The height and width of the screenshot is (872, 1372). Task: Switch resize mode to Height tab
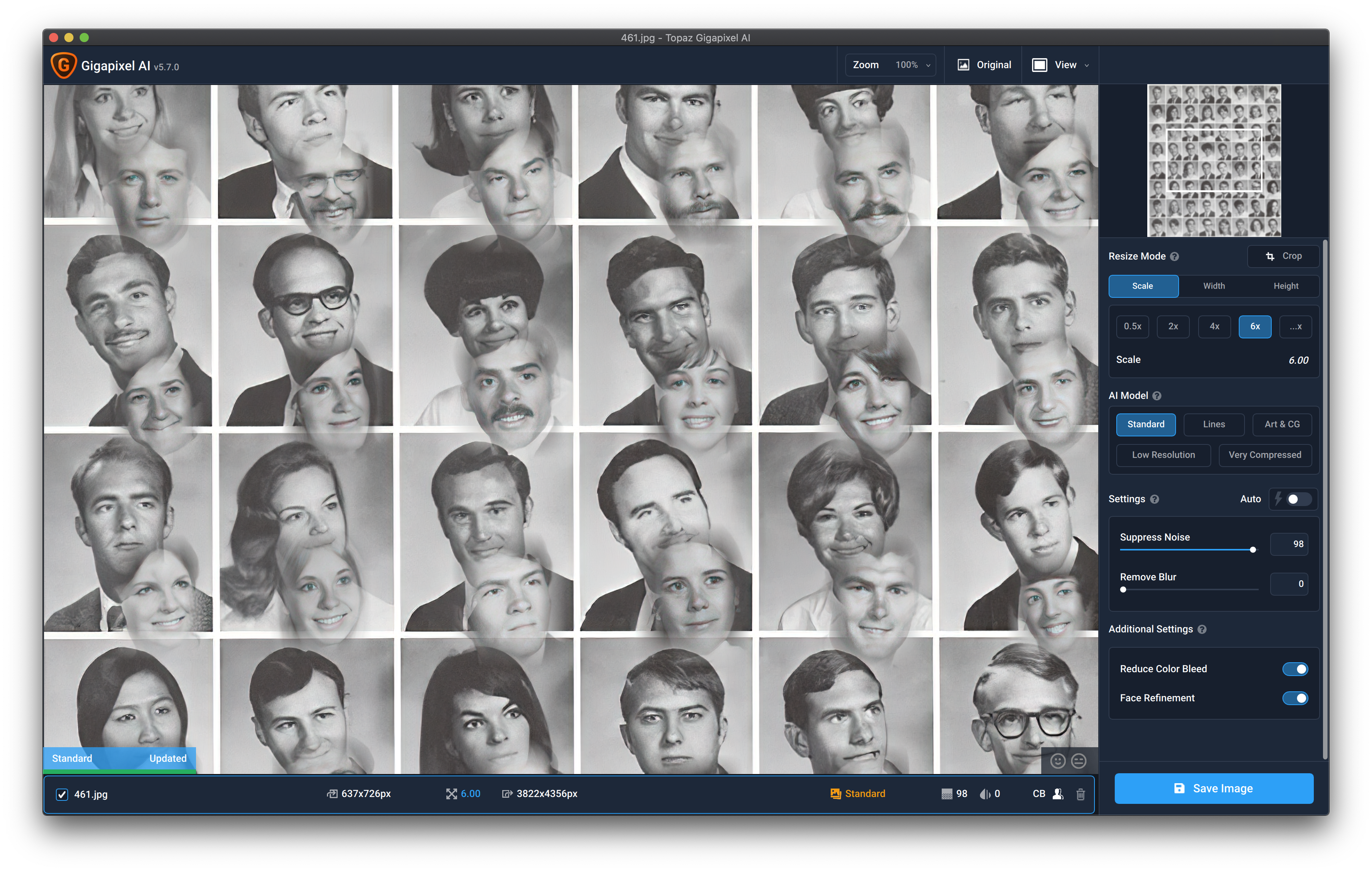pyautogui.click(x=1285, y=286)
